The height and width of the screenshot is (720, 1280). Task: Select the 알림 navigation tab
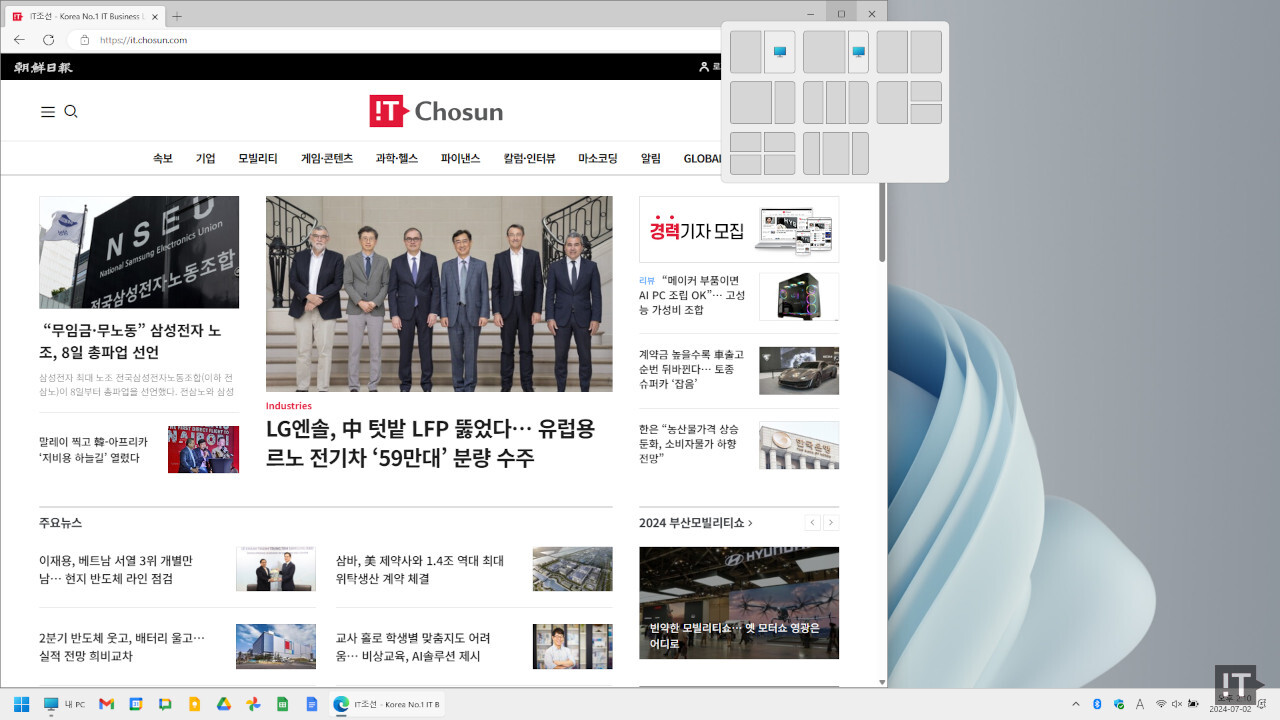coord(651,158)
